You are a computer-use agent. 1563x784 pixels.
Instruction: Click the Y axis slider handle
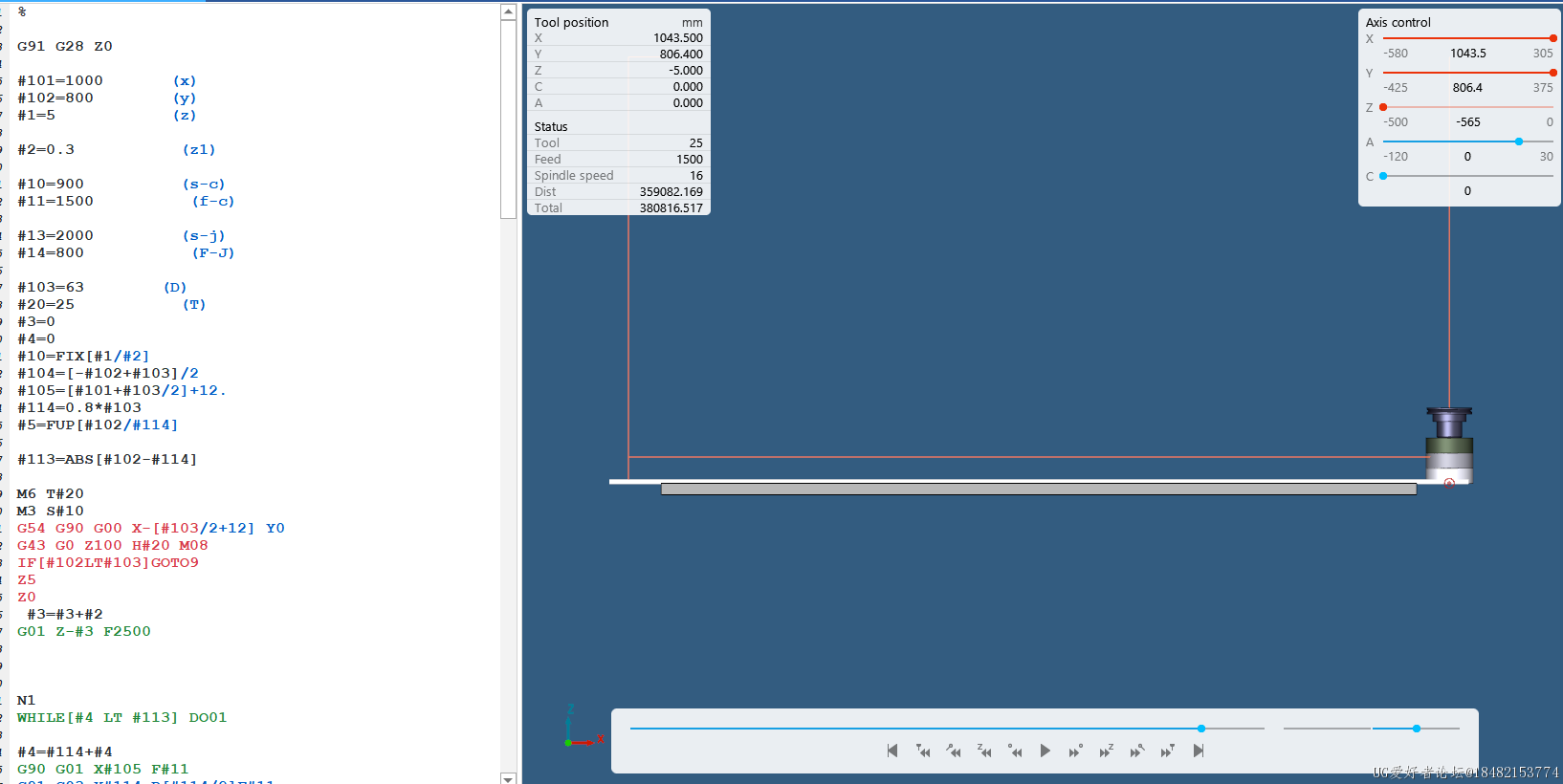pos(1552,73)
